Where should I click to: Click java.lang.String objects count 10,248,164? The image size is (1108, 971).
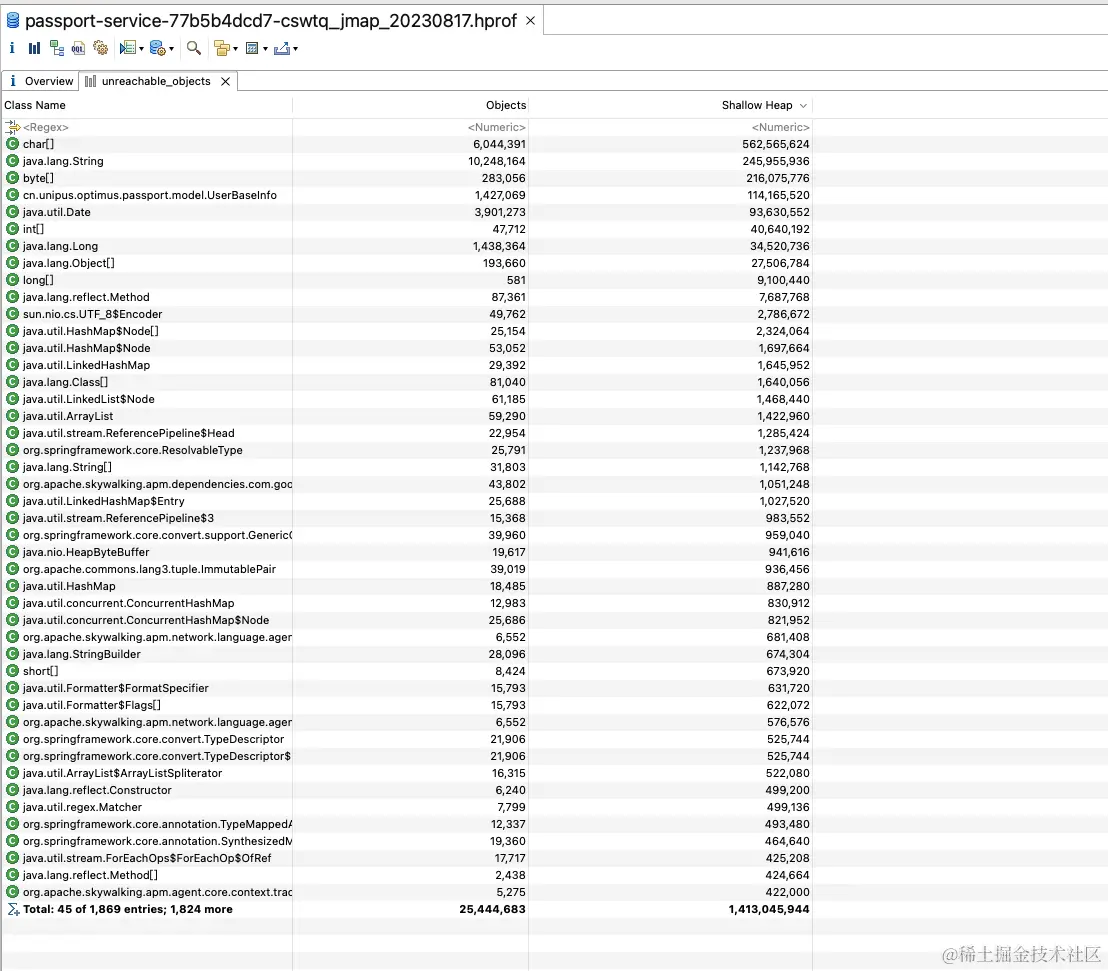click(497, 160)
